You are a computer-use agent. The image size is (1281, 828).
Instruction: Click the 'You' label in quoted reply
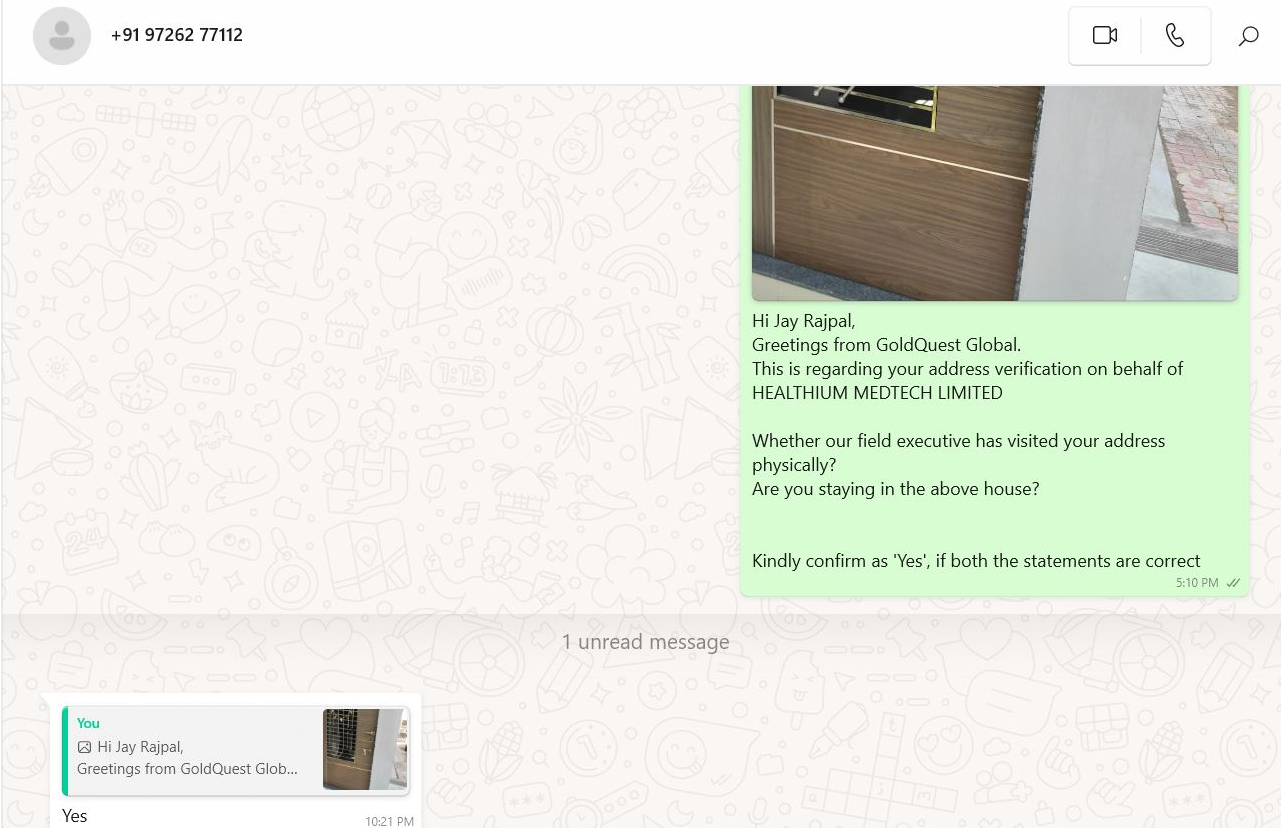coord(88,723)
